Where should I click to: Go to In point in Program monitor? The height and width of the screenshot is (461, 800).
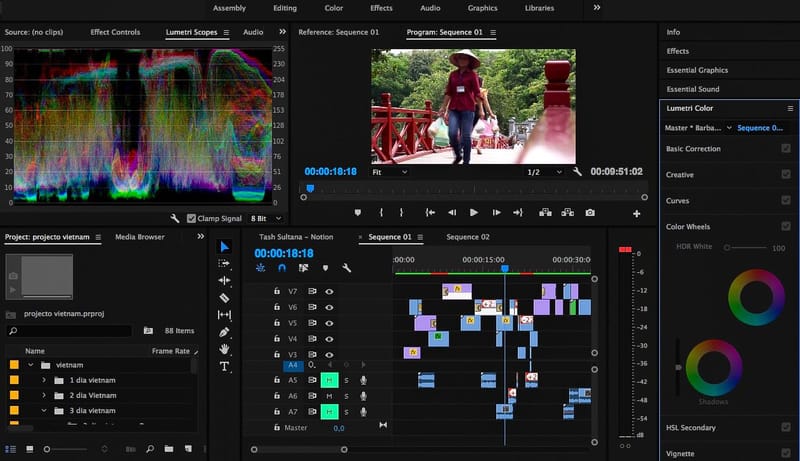click(430, 213)
